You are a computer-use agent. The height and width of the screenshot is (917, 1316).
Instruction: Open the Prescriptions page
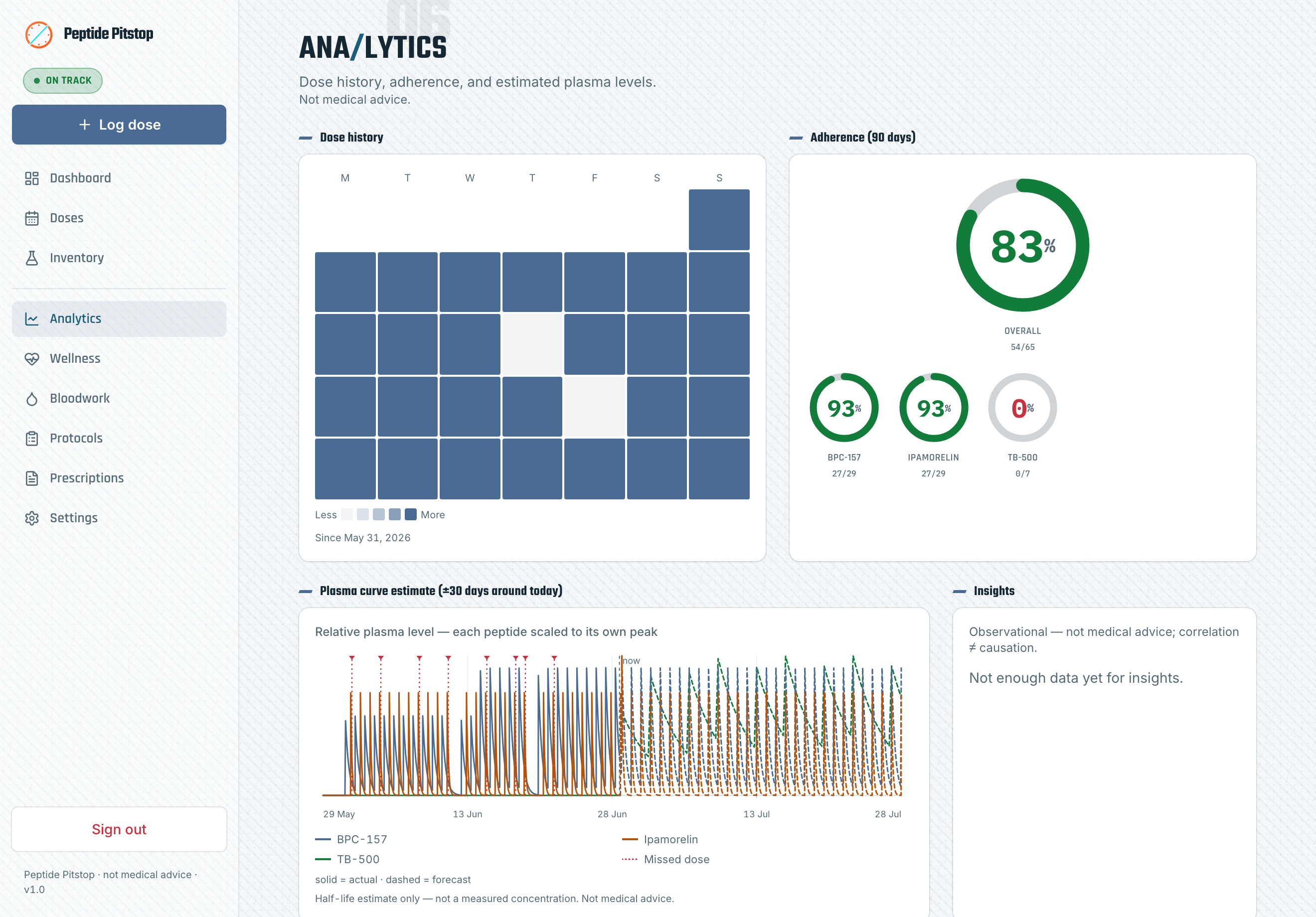click(119, 478)
